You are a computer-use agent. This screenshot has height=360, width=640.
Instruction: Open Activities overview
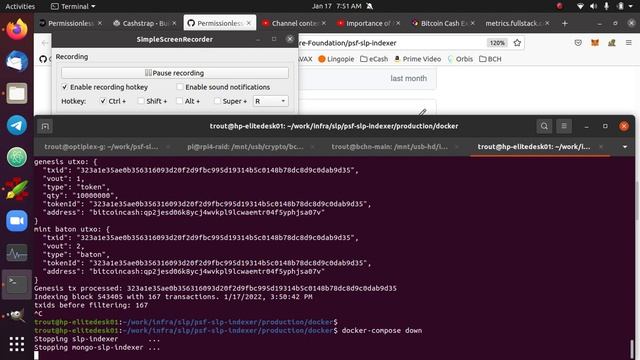20,6
